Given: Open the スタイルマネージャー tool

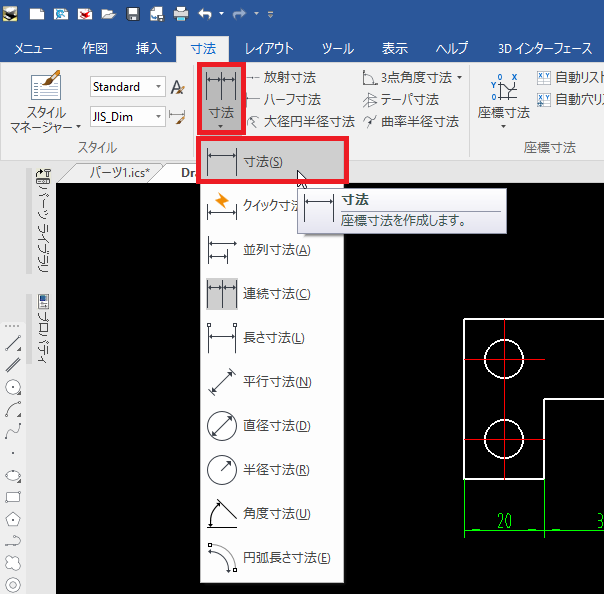Looking at the screenshot, I should [x=46, y=104].
